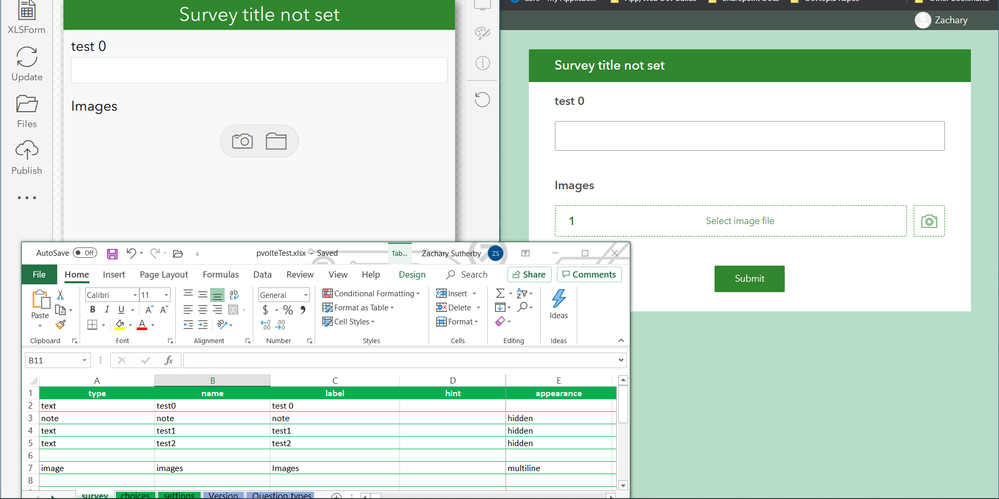The height and width of the screenshot is (499, 999).
Task: Increase font size with the A-up icon
Action: (149, 310)
